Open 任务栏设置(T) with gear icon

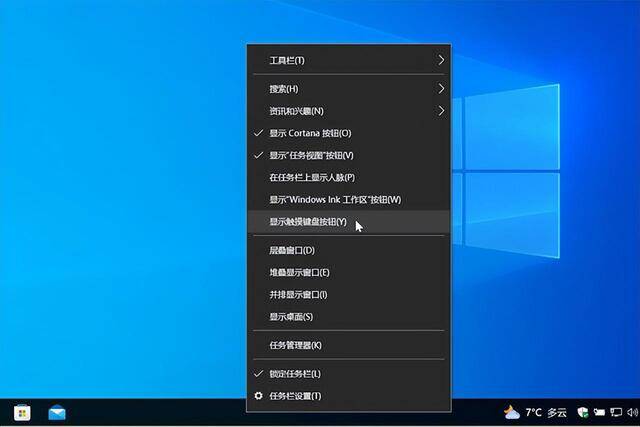pyautogui.click(x=349, y=396)
